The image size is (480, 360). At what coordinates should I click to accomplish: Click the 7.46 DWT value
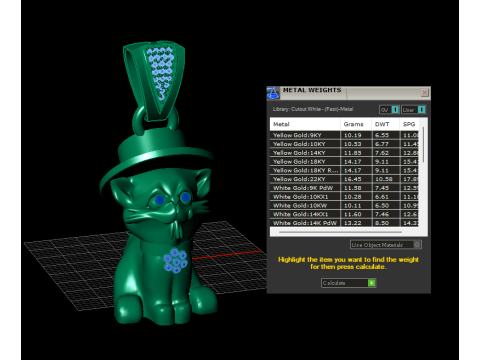pos(382,214)
